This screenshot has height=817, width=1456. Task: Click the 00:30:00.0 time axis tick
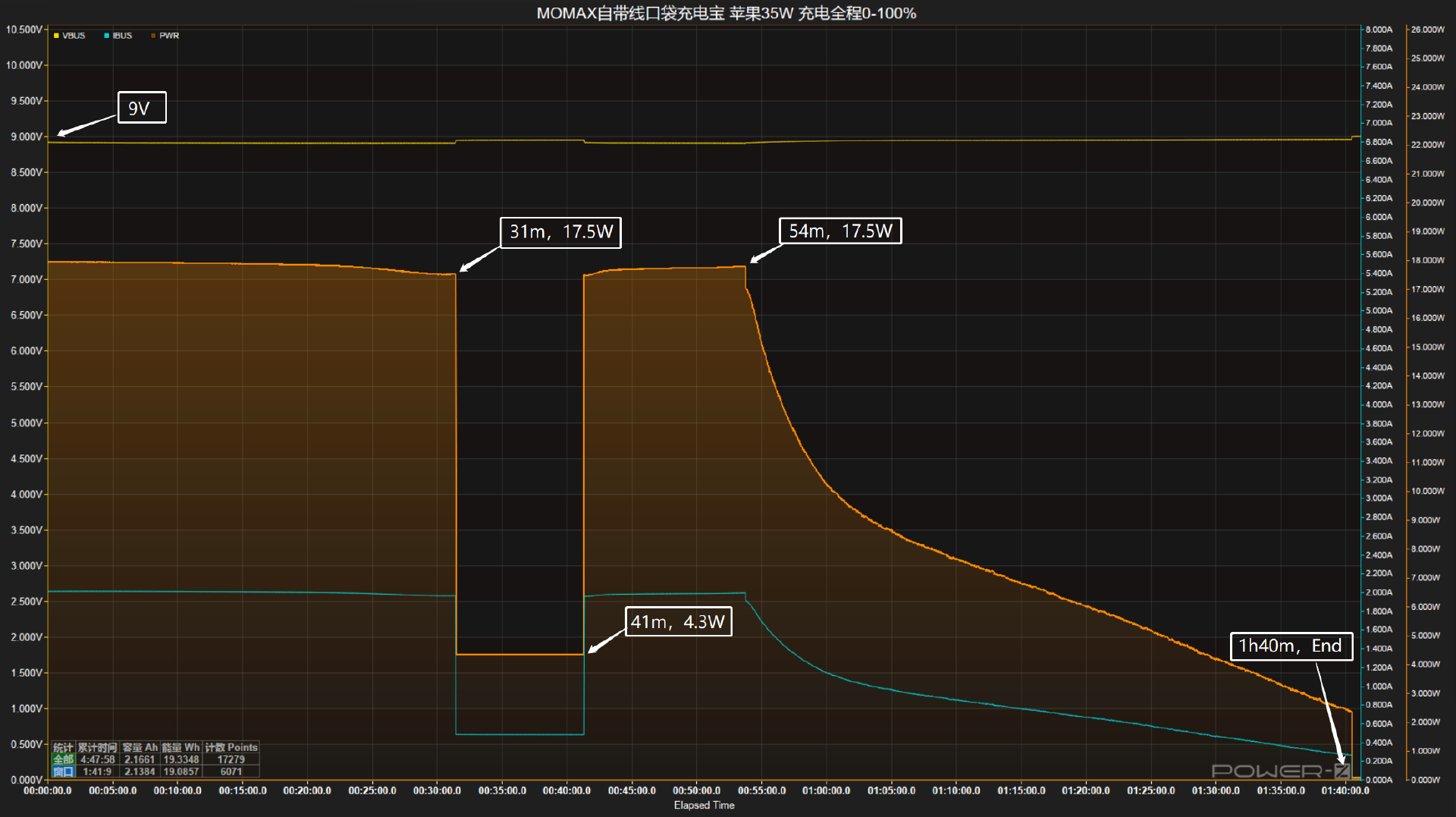coord(437,790)
